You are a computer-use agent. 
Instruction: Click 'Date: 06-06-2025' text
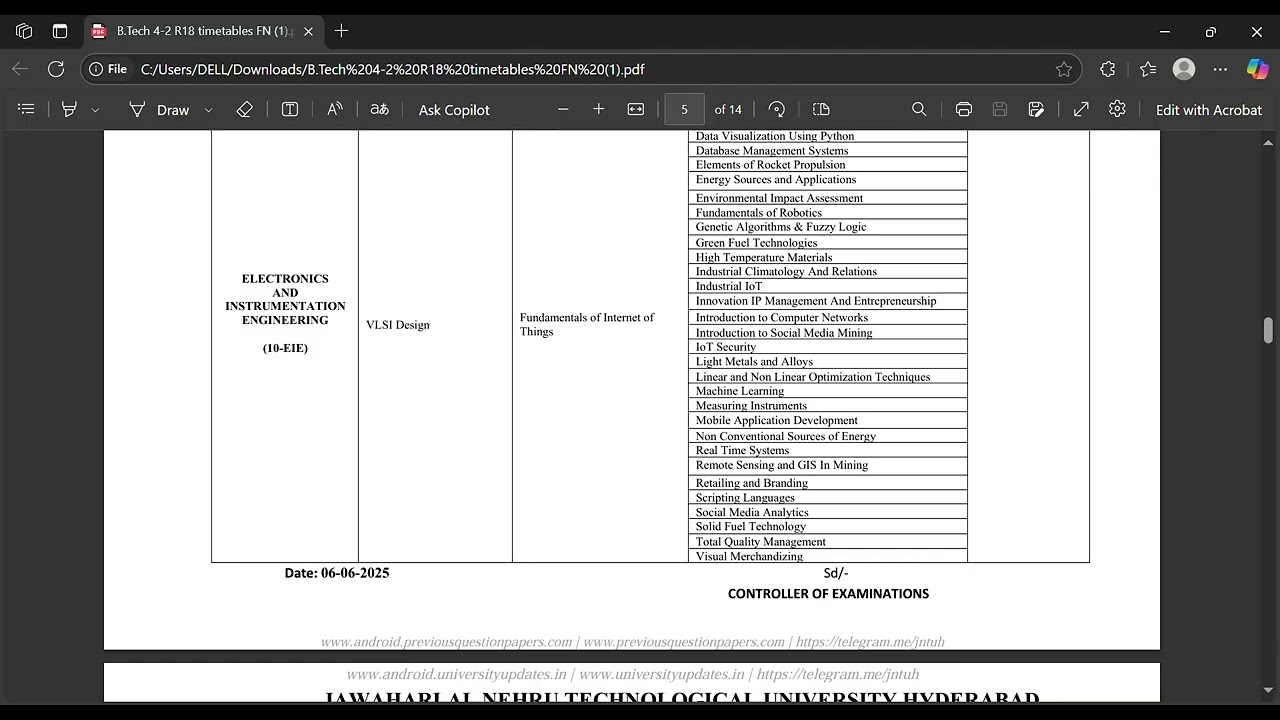[337, 573]
